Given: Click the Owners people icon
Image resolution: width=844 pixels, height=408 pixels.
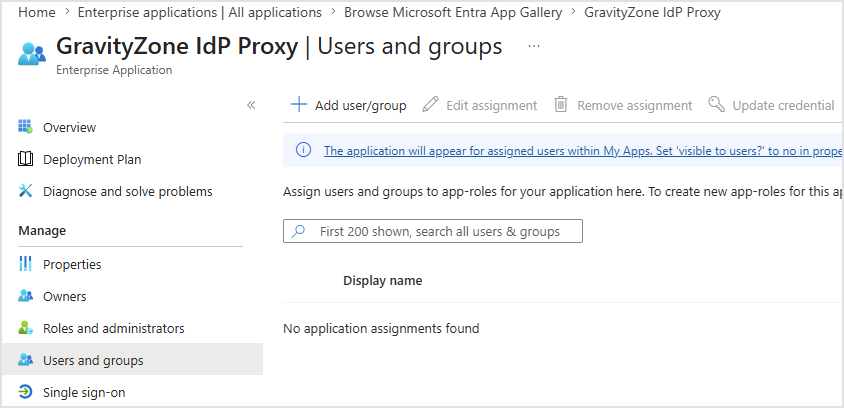Looking at the screenshot, I should (25, 296).
